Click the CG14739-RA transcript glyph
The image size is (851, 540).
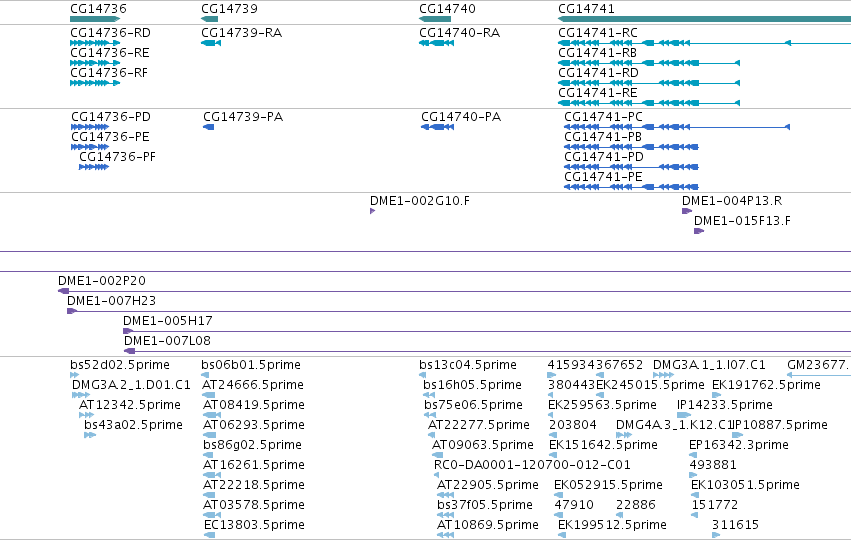click(x=211, y=43)
